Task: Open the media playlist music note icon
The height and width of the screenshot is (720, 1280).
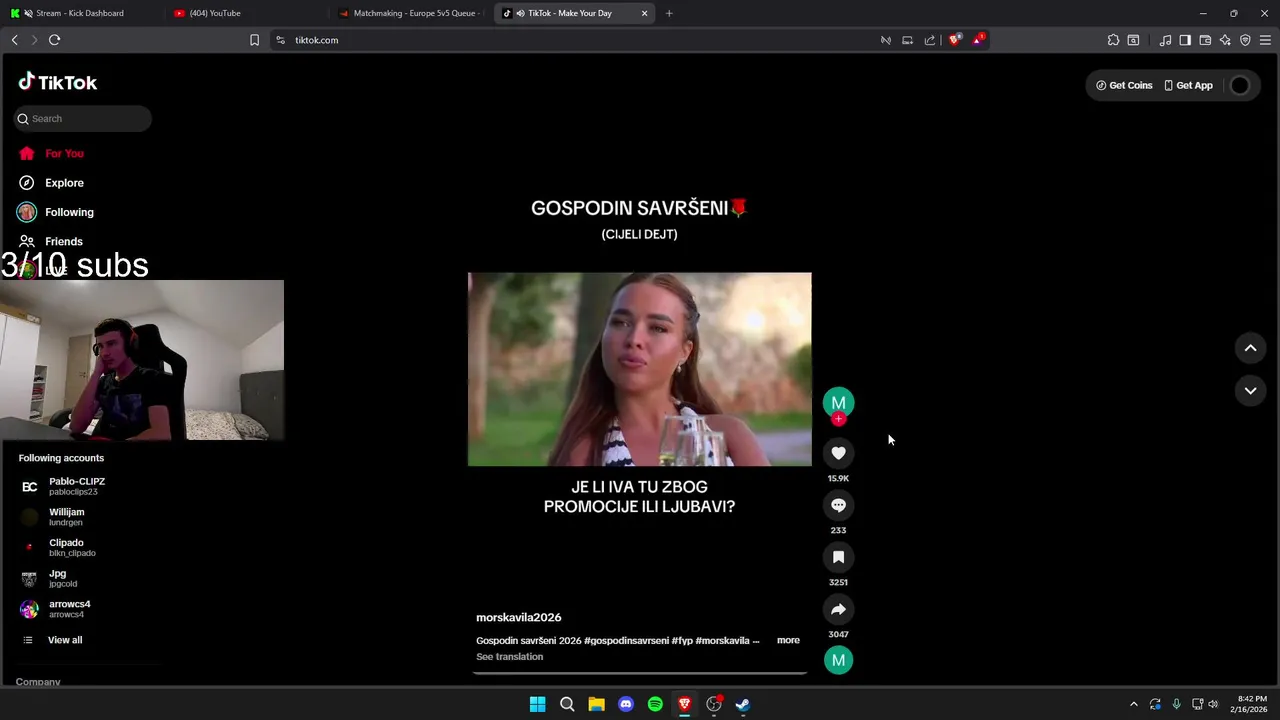Action: 1165,40
